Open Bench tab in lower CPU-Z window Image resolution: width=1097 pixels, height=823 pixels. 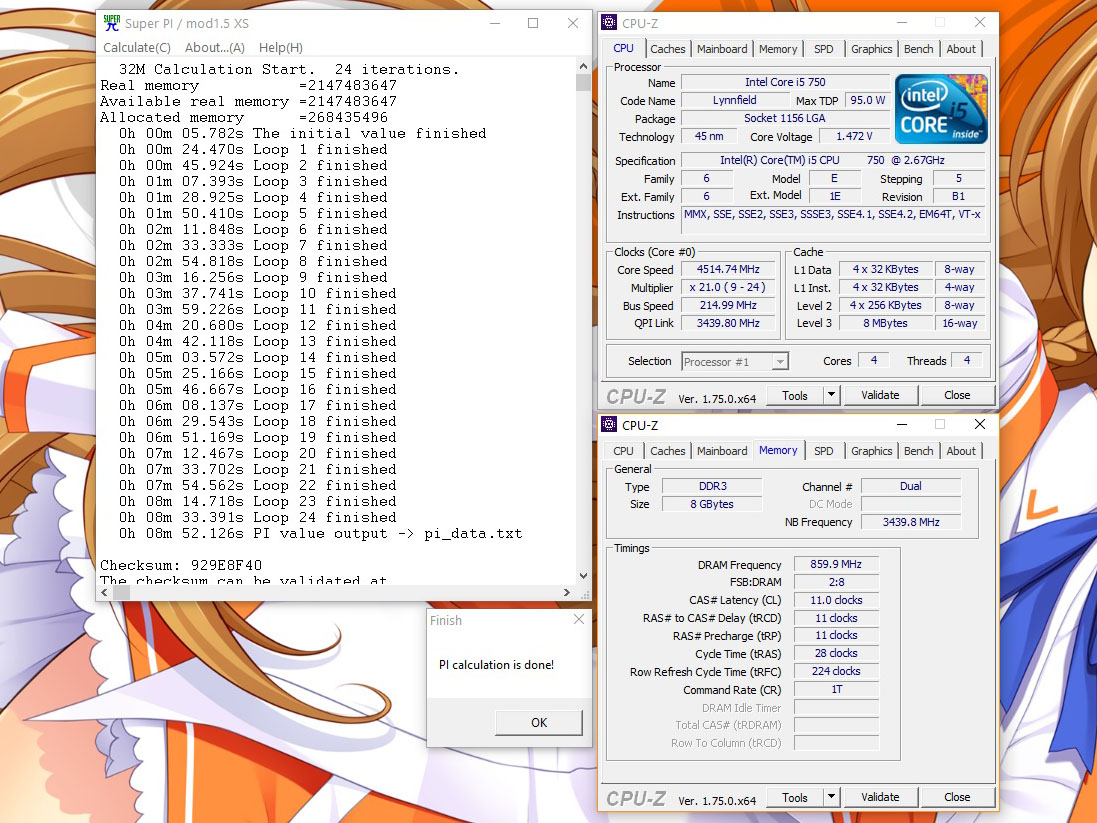919,451
